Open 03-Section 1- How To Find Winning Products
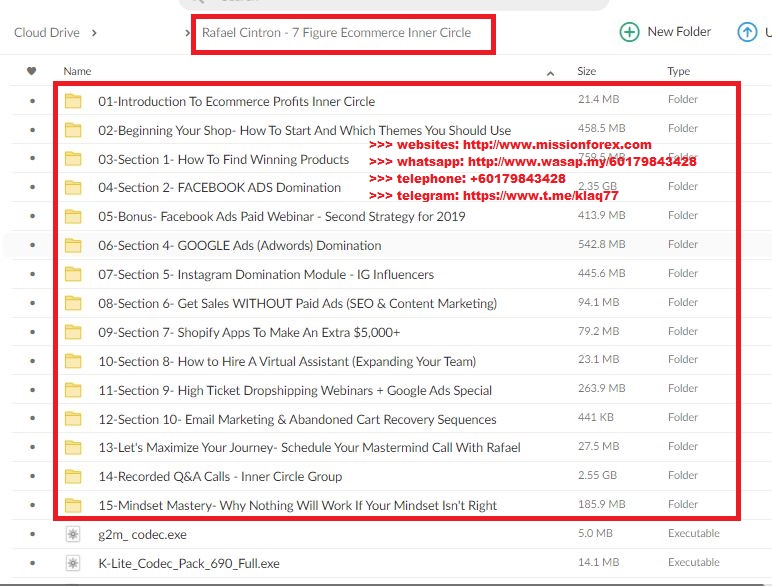Image resolution: width=772 pixels, height=586 pixels. pos(224,160)
